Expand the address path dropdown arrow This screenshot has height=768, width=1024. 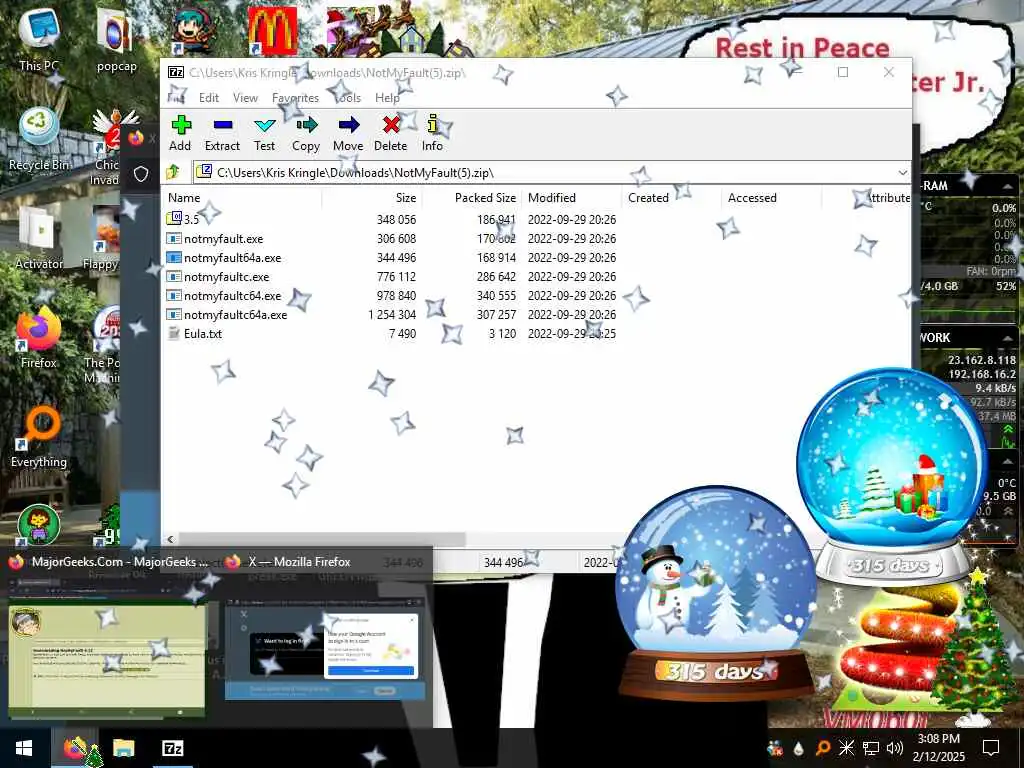903,172
